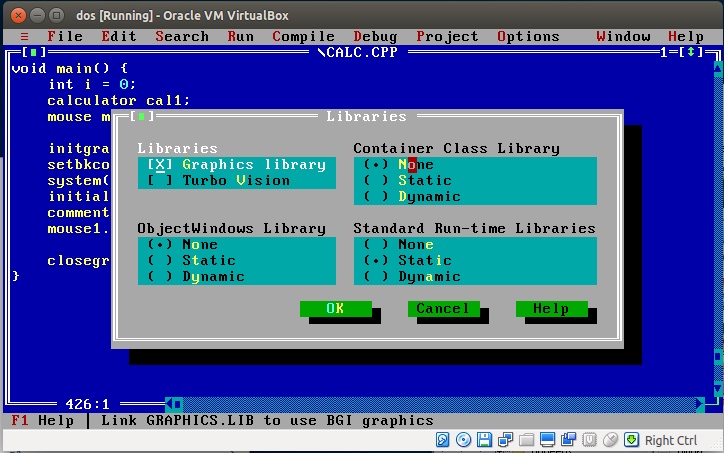
Task: Select None under ObjectWindows Library
Action: (x=182, y=244)
